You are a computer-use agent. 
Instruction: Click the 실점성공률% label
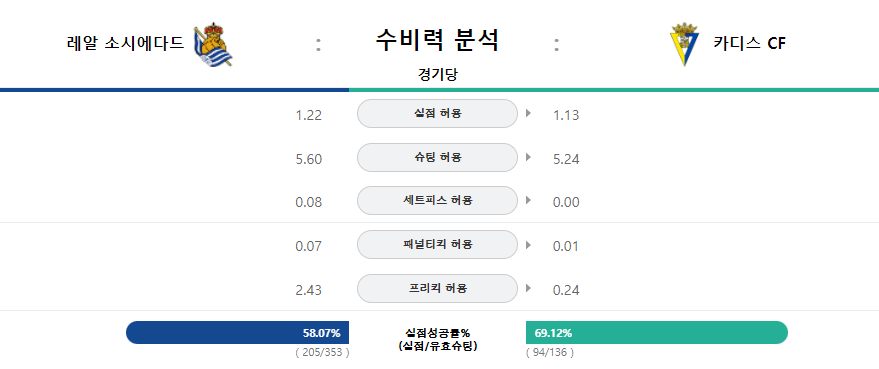click(x=437, y=333)
